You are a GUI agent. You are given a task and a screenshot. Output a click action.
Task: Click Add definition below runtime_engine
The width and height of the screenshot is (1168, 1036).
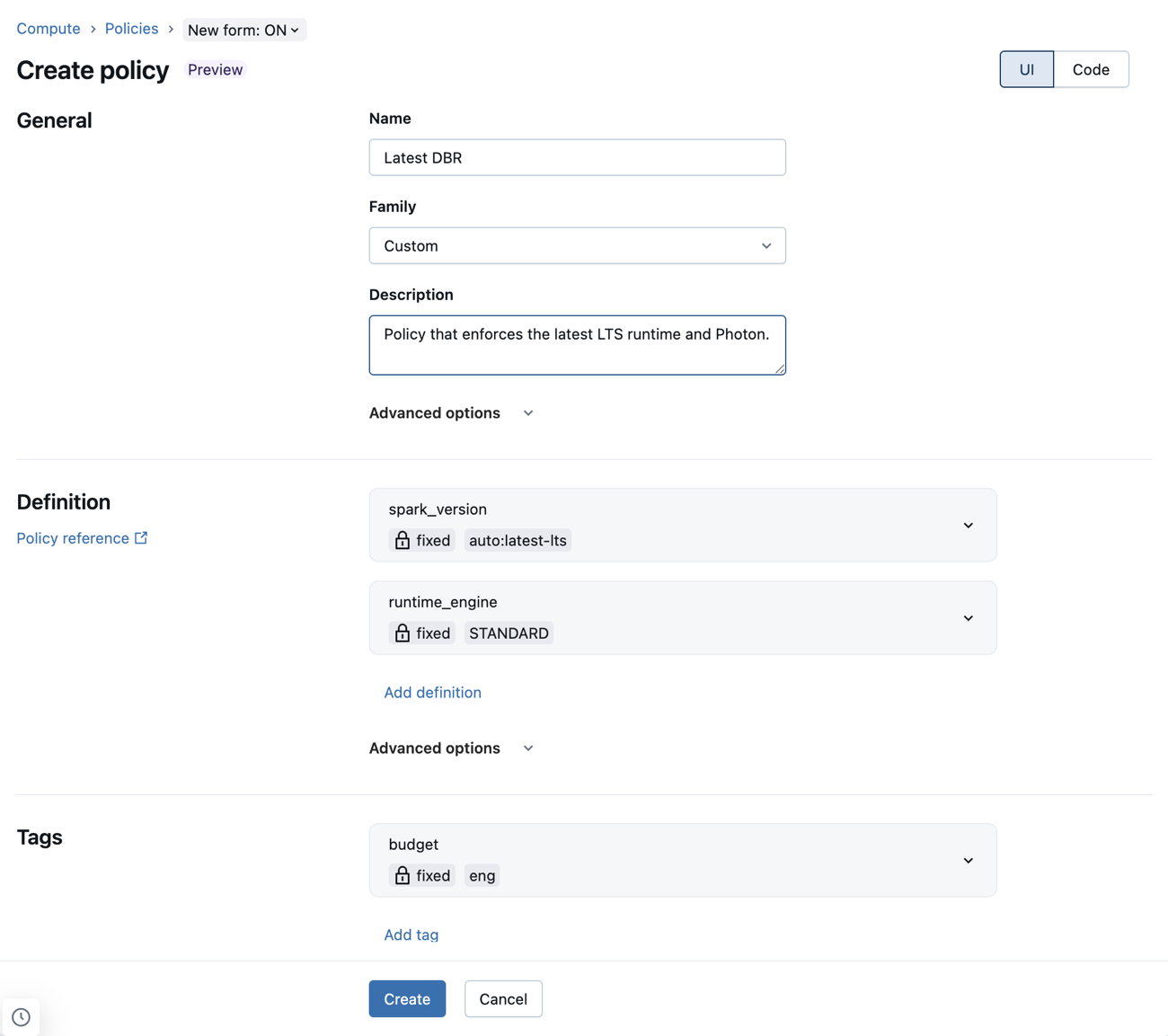coord(432,692)
